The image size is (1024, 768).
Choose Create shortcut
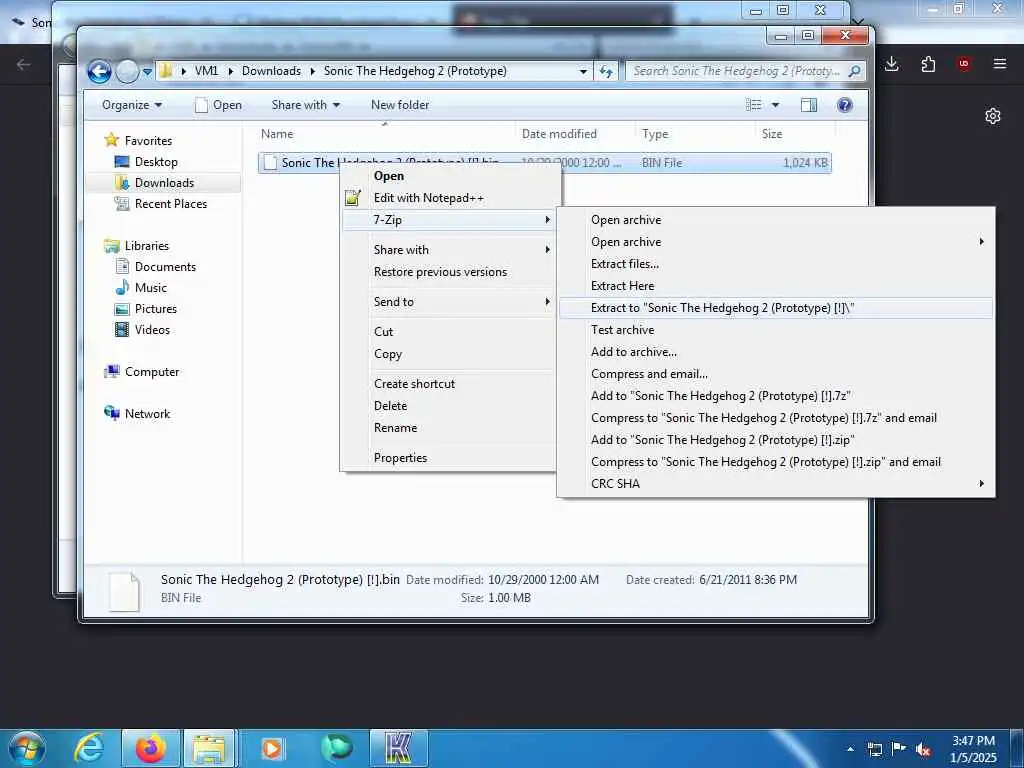point(451,384)
